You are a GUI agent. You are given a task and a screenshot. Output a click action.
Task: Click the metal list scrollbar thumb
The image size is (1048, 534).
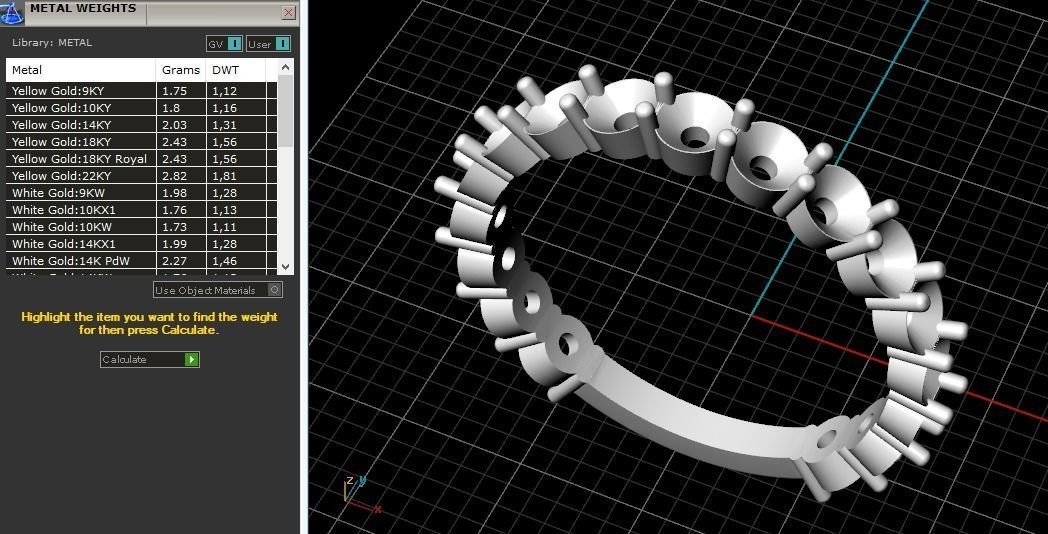[x=285, y=110]
